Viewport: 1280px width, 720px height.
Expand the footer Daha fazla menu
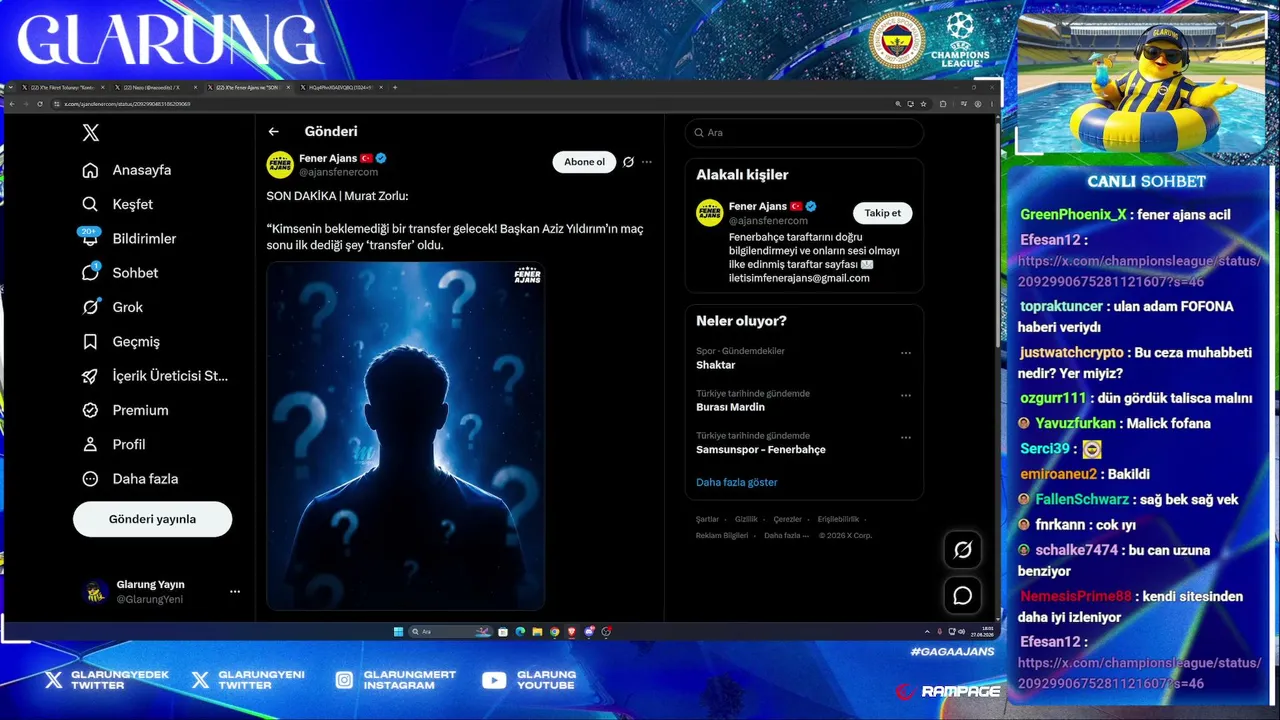click(786, 535)
